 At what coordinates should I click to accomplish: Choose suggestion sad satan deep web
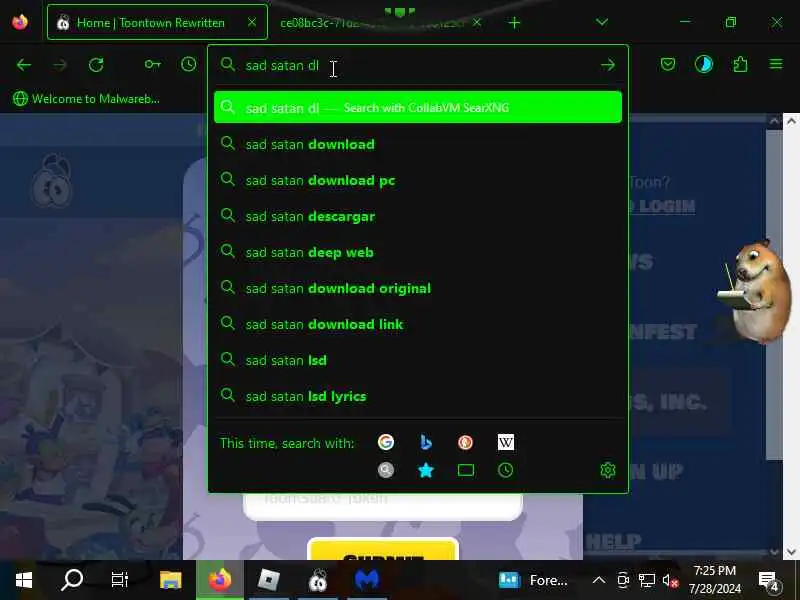[x=418, y=253]
